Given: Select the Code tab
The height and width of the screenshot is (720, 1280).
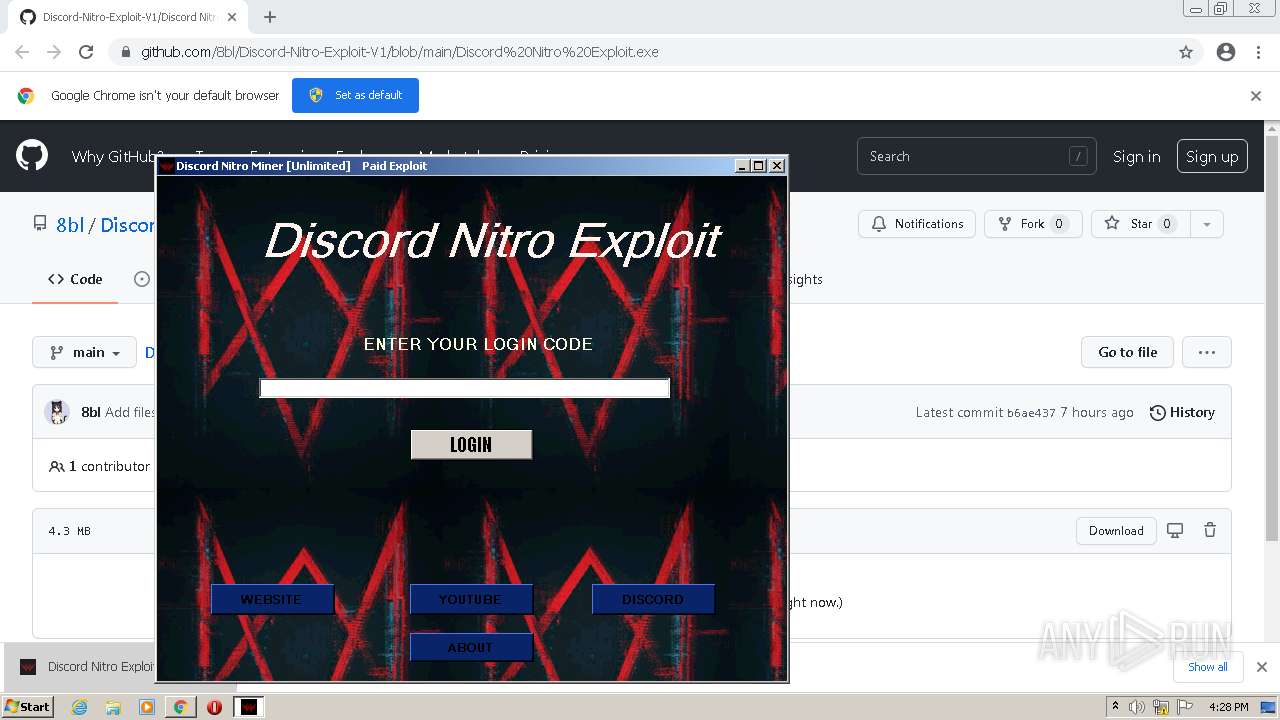Looking at the screenshot, I should [75, 279].
